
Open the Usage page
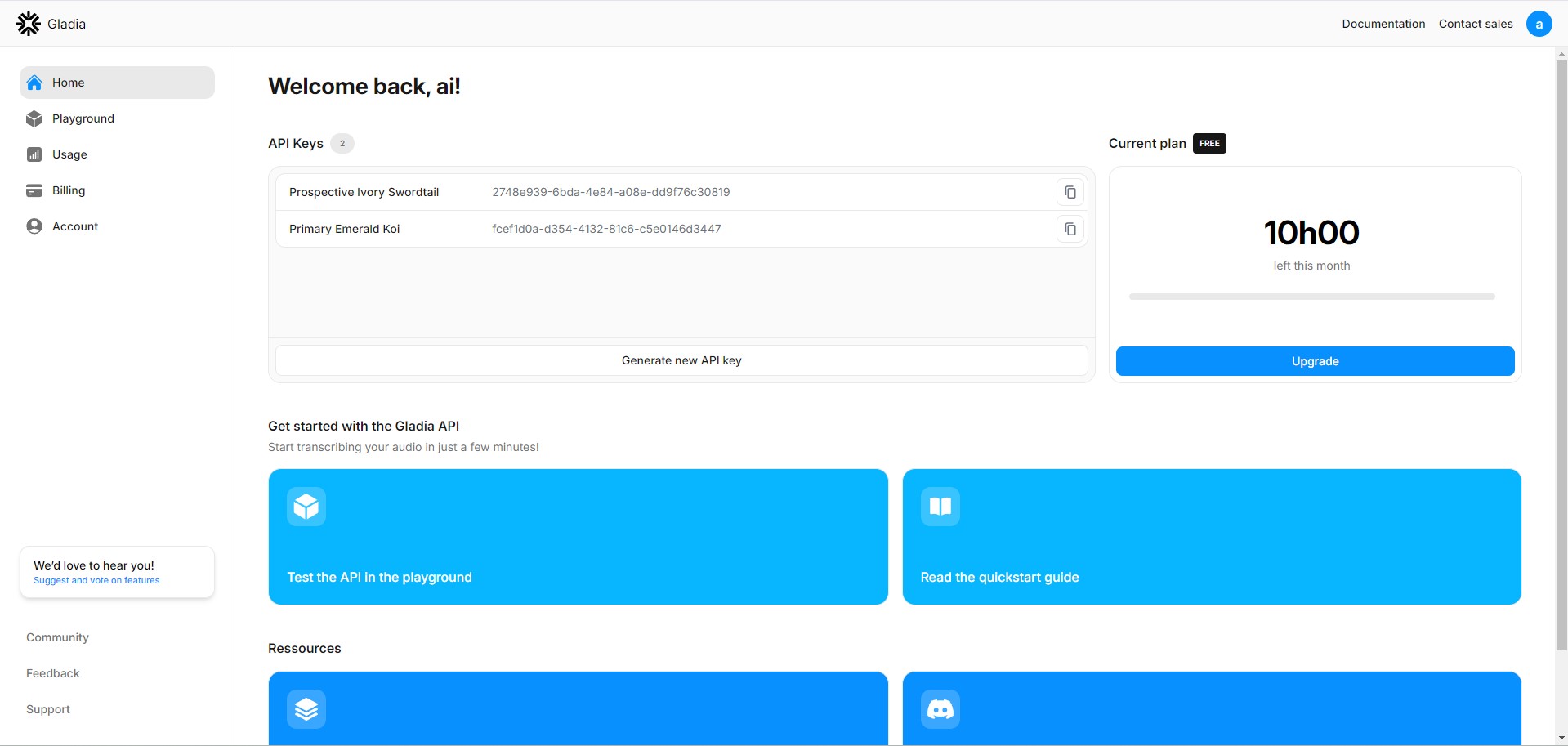pyautogui.click(x=117, y=154)
